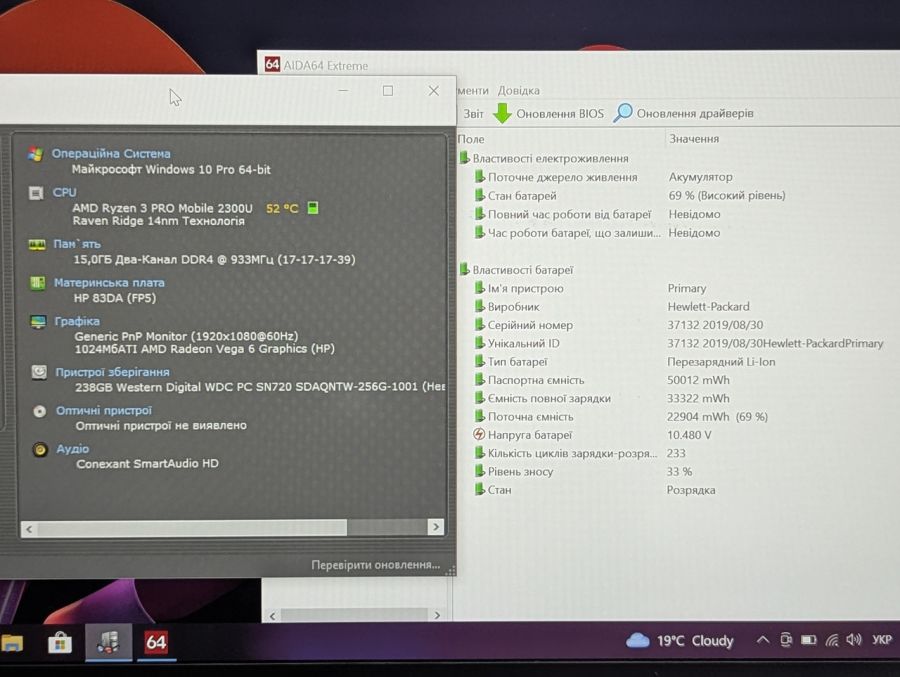Open the Оптичні пристрої section link

pyautogui.click(x=104, y=410)
